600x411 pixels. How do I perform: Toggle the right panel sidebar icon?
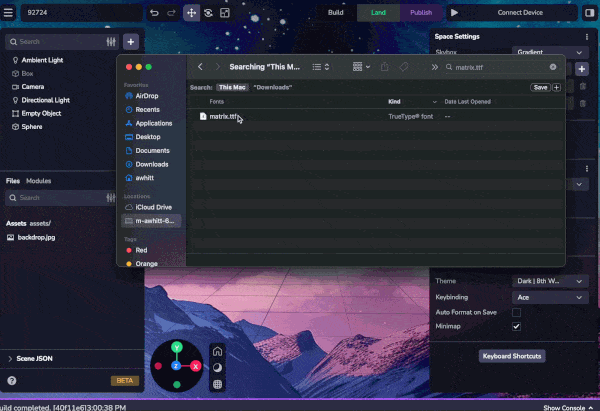(x=587, y=13)
